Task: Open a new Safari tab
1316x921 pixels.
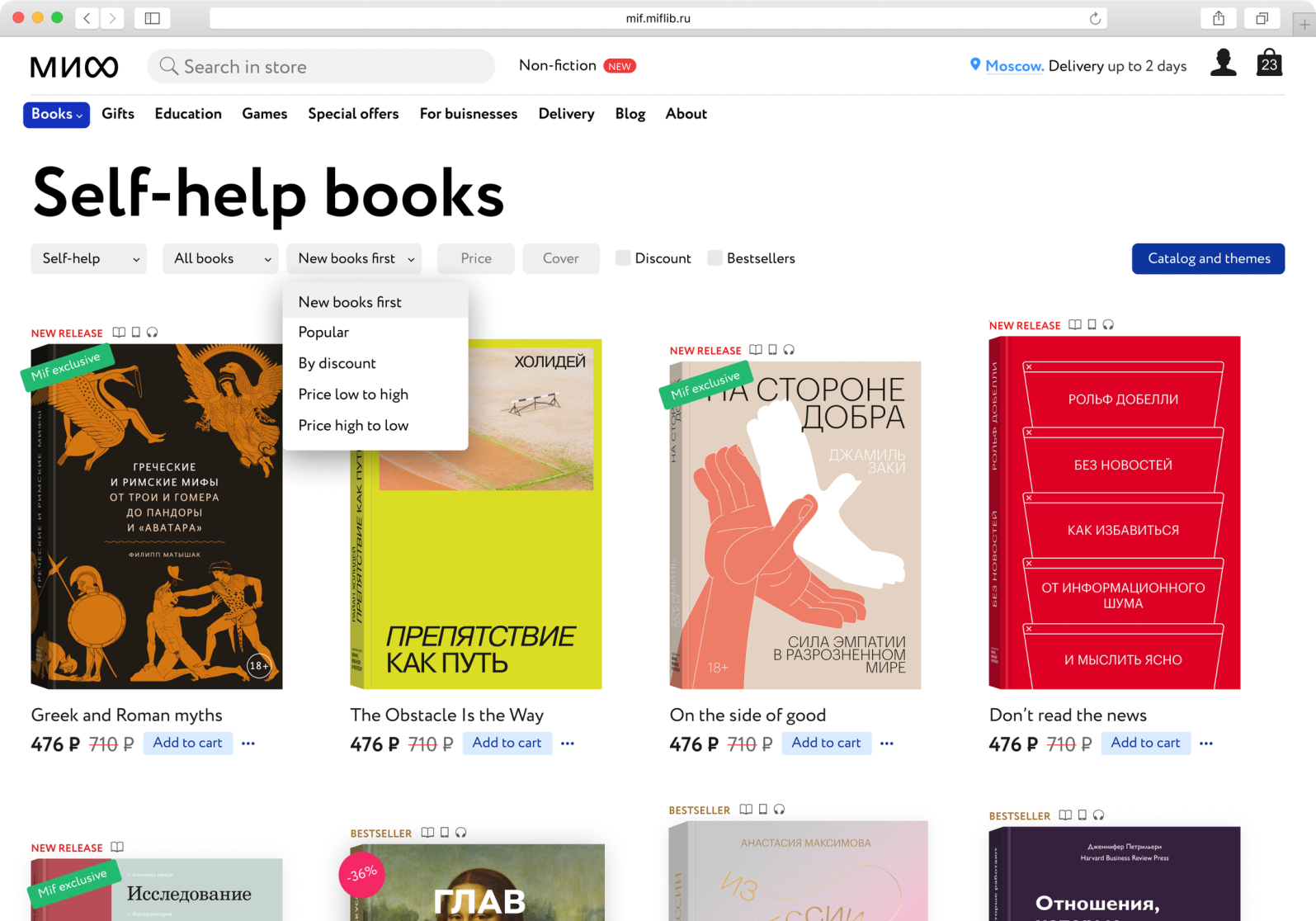Action: tap(1304, 25)
